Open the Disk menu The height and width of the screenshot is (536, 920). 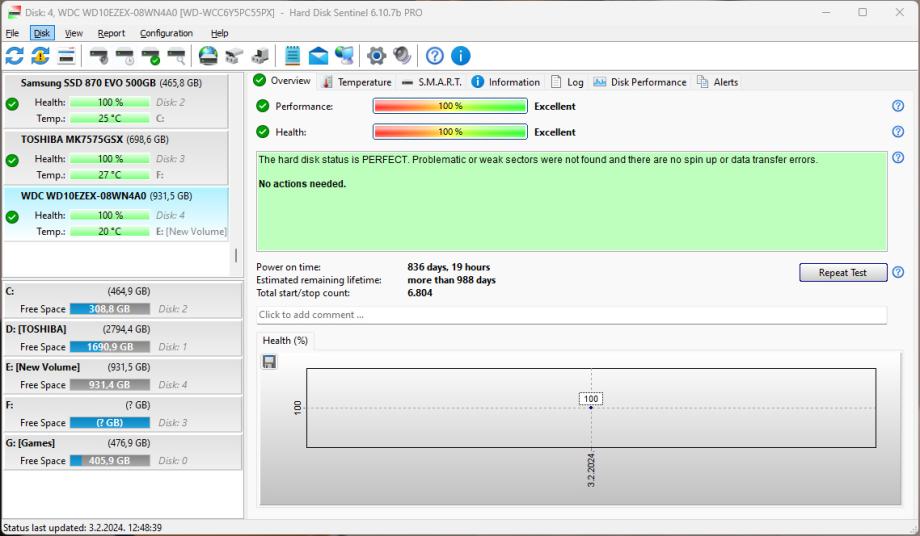click(x=41, y=33)
